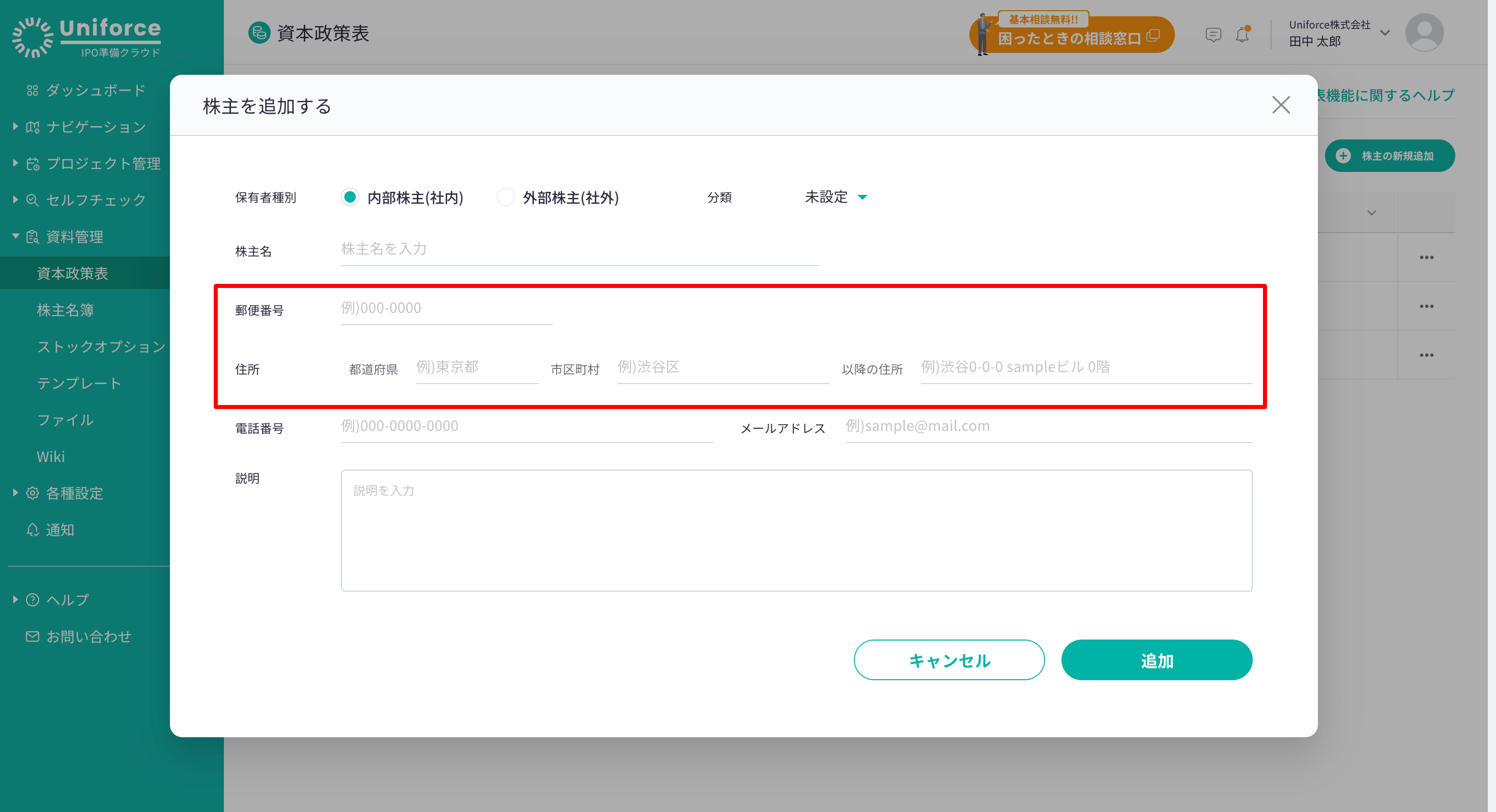Image resolution: width=1496 pixels, height=812 pixels.
Task: Click the project management calendar icon
Action: (x=33, y=164)
